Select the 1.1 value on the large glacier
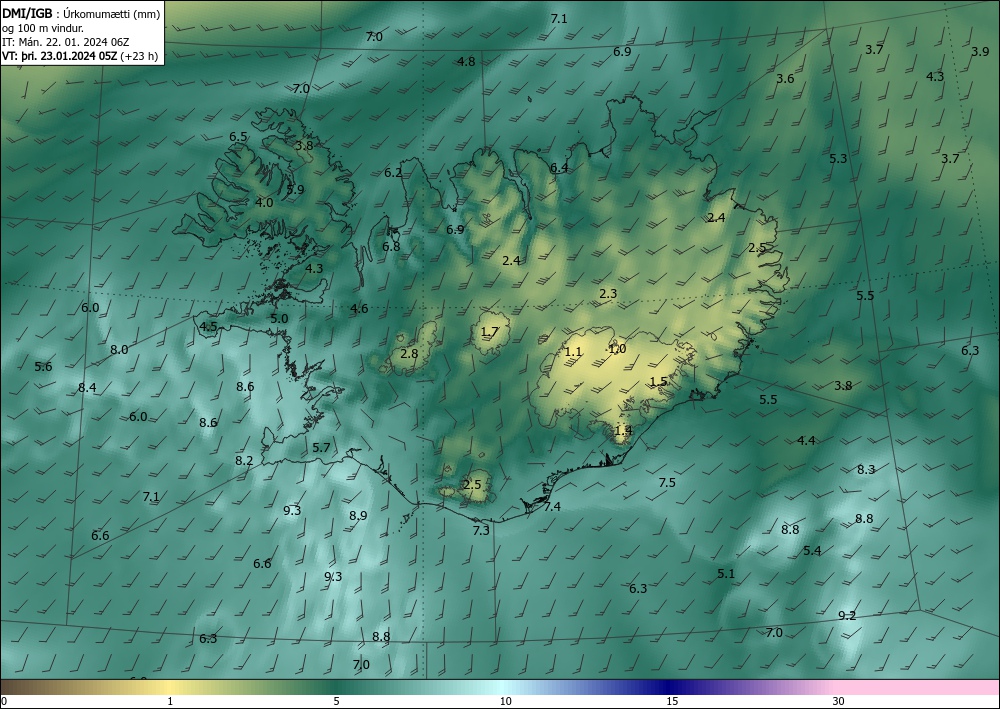 pos(573,351)
